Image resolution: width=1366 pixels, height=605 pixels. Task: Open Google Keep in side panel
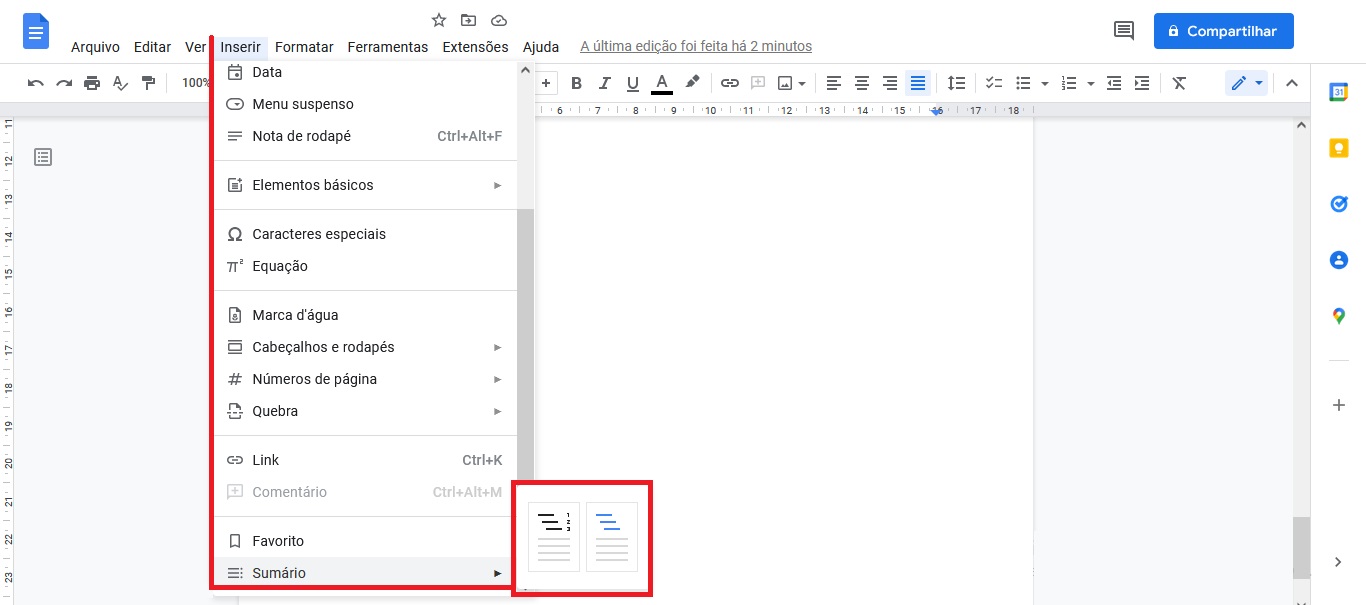[1338, 148]
